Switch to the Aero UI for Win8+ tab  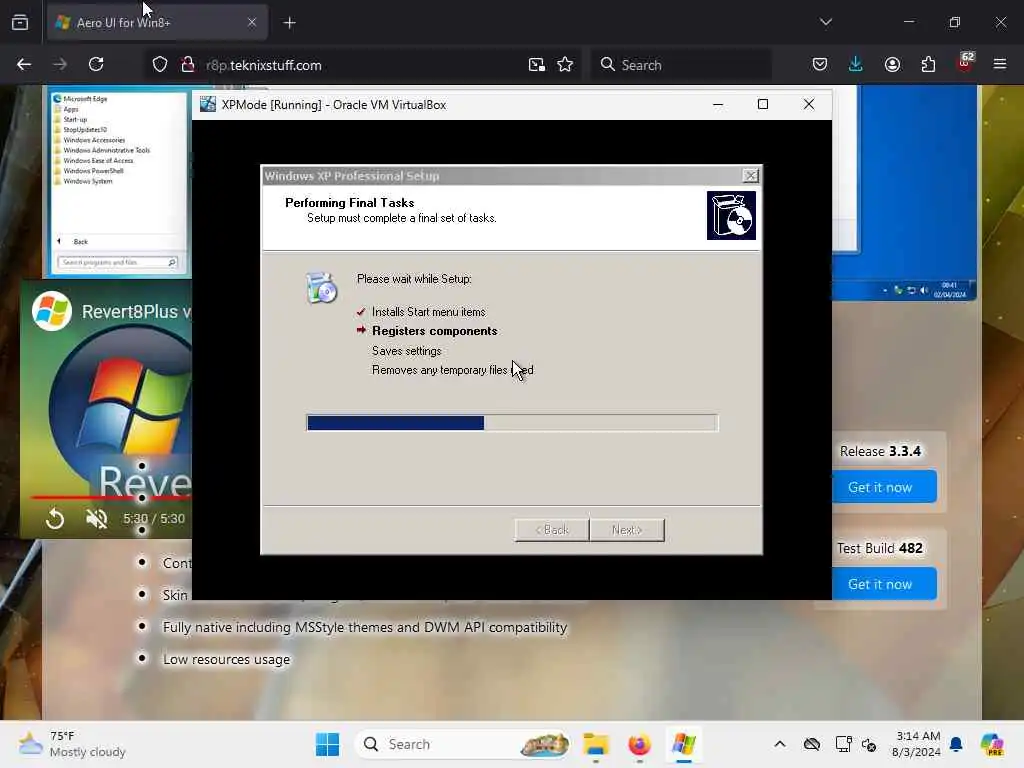157,23
